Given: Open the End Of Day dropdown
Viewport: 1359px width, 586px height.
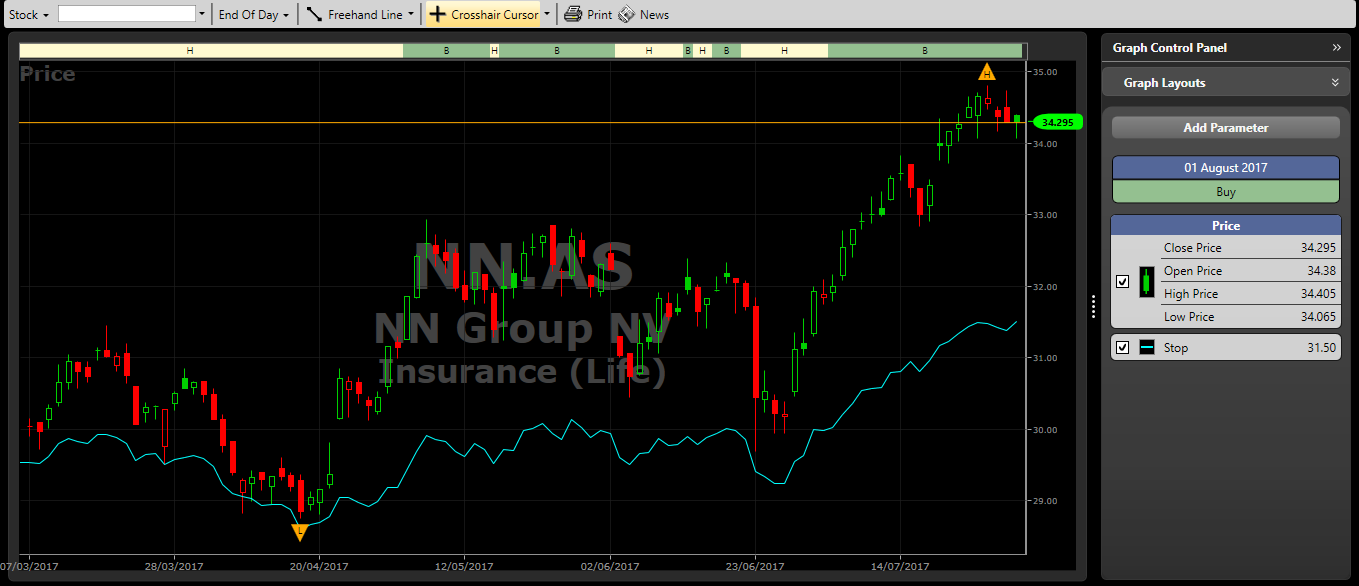Looking at the screenshot, I should coord(254,14).
